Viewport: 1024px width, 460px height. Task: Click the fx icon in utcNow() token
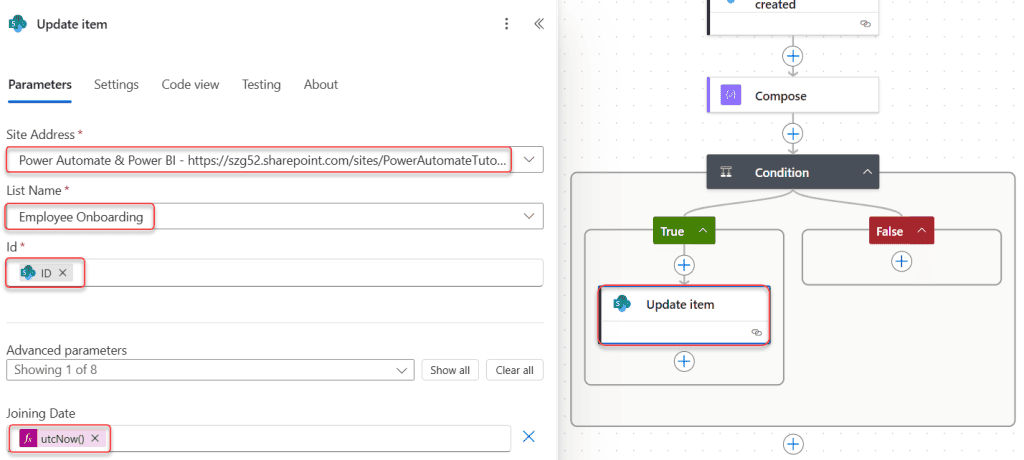[28, 438]
